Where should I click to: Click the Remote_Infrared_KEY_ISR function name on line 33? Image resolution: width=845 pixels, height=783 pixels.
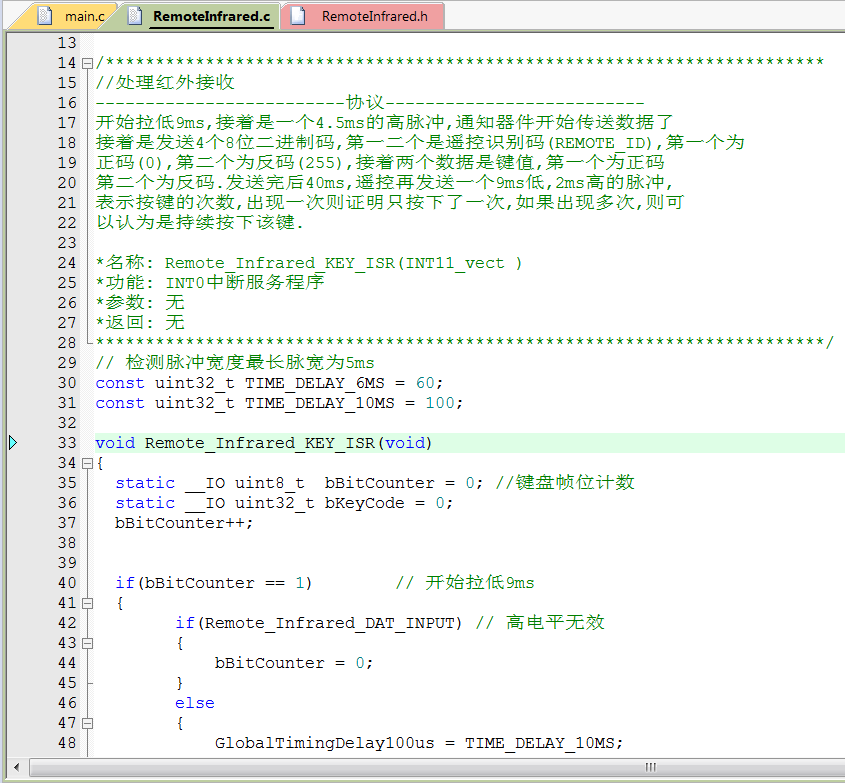260,443
